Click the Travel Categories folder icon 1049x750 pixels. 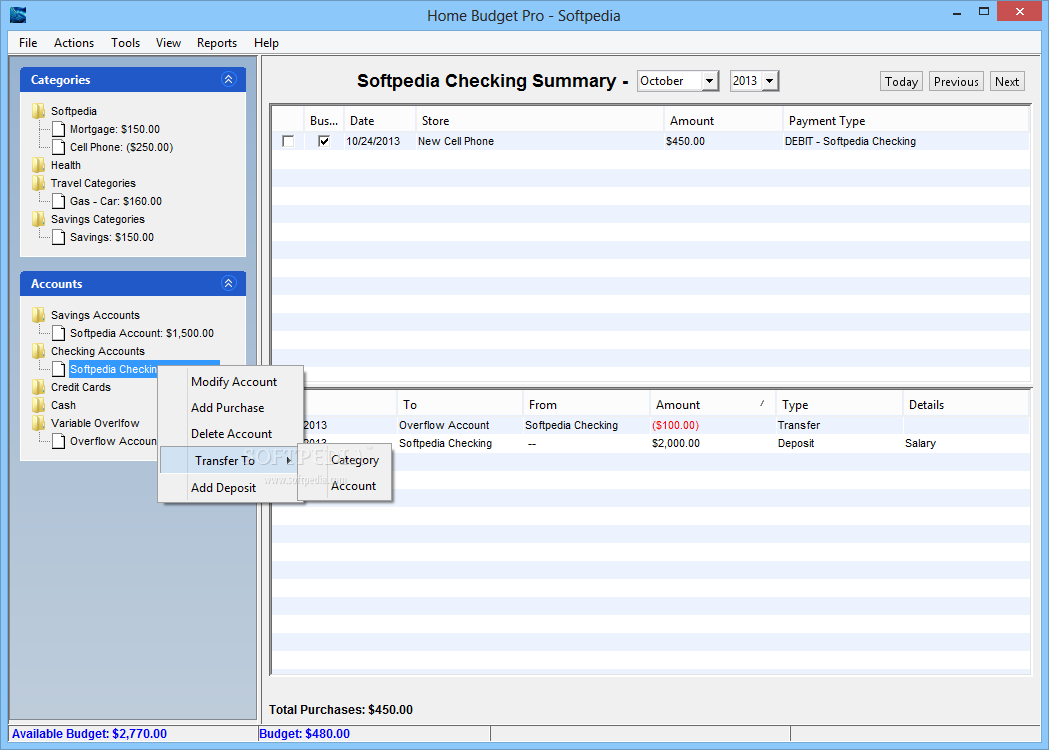coord(39,183)
